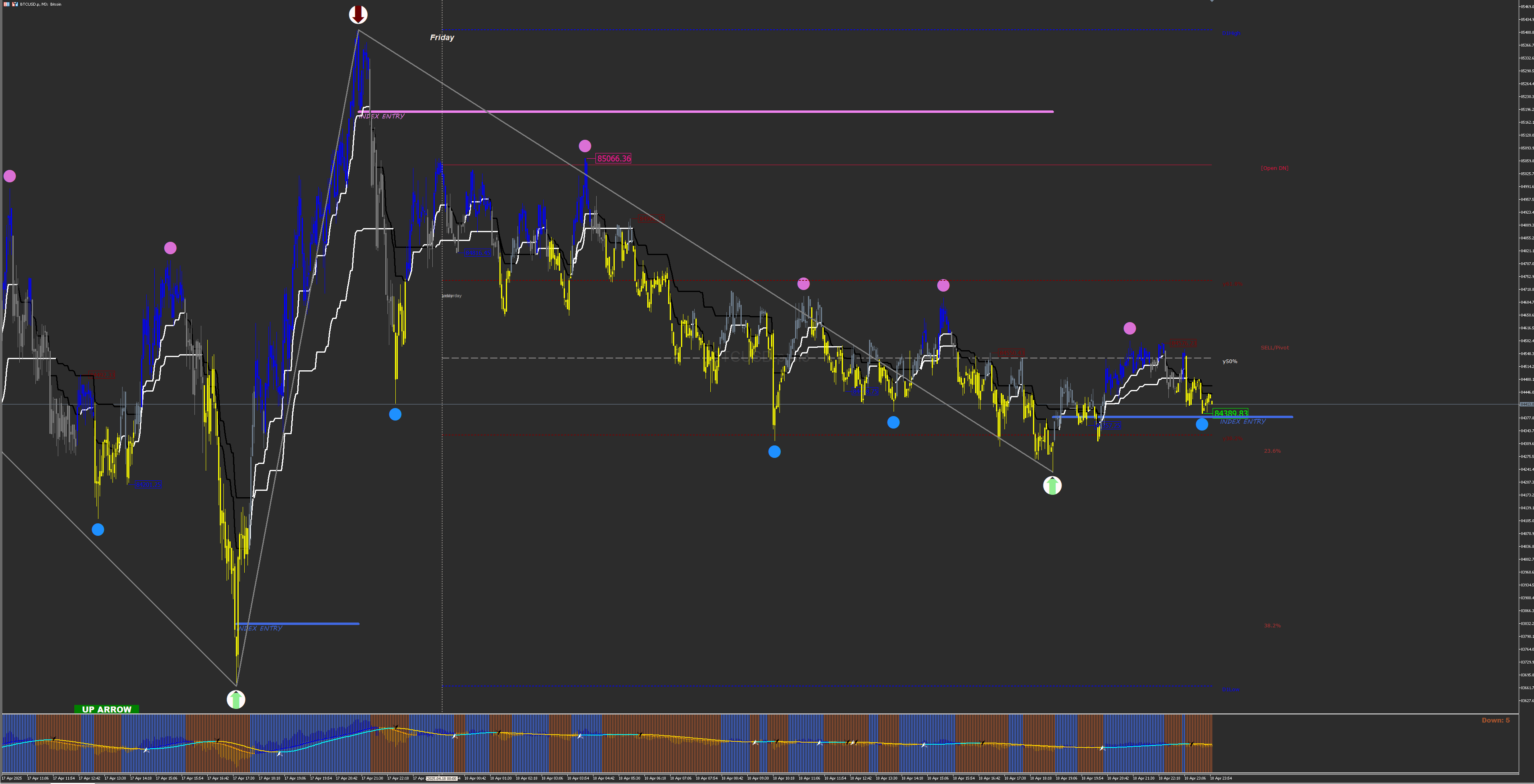Click the blue dot below the 84389.83 price
1534x784 pixels.
1202,425
